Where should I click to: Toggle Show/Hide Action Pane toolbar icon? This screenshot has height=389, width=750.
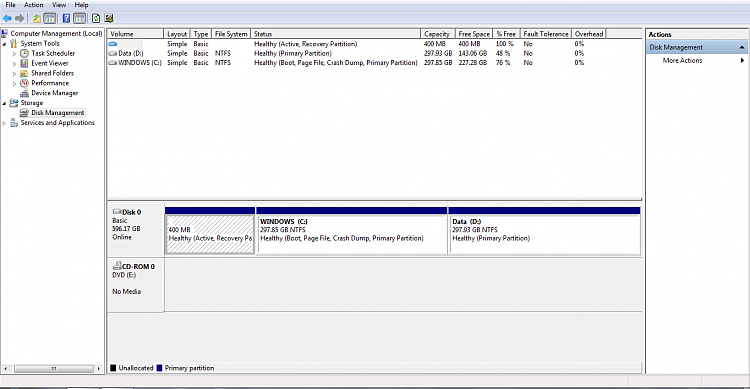pos(80,19)
